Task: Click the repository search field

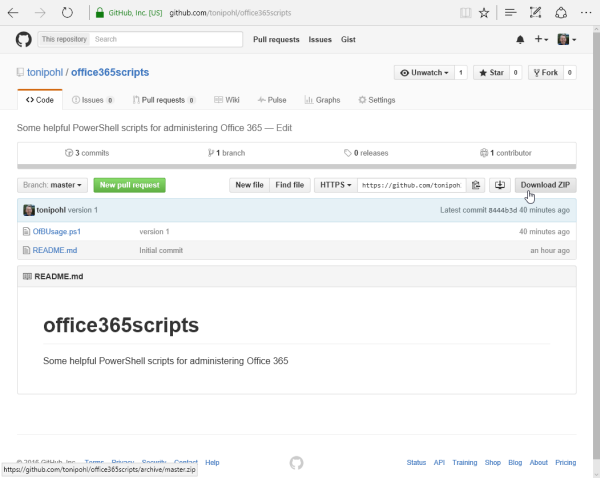Action: (165, 40)
